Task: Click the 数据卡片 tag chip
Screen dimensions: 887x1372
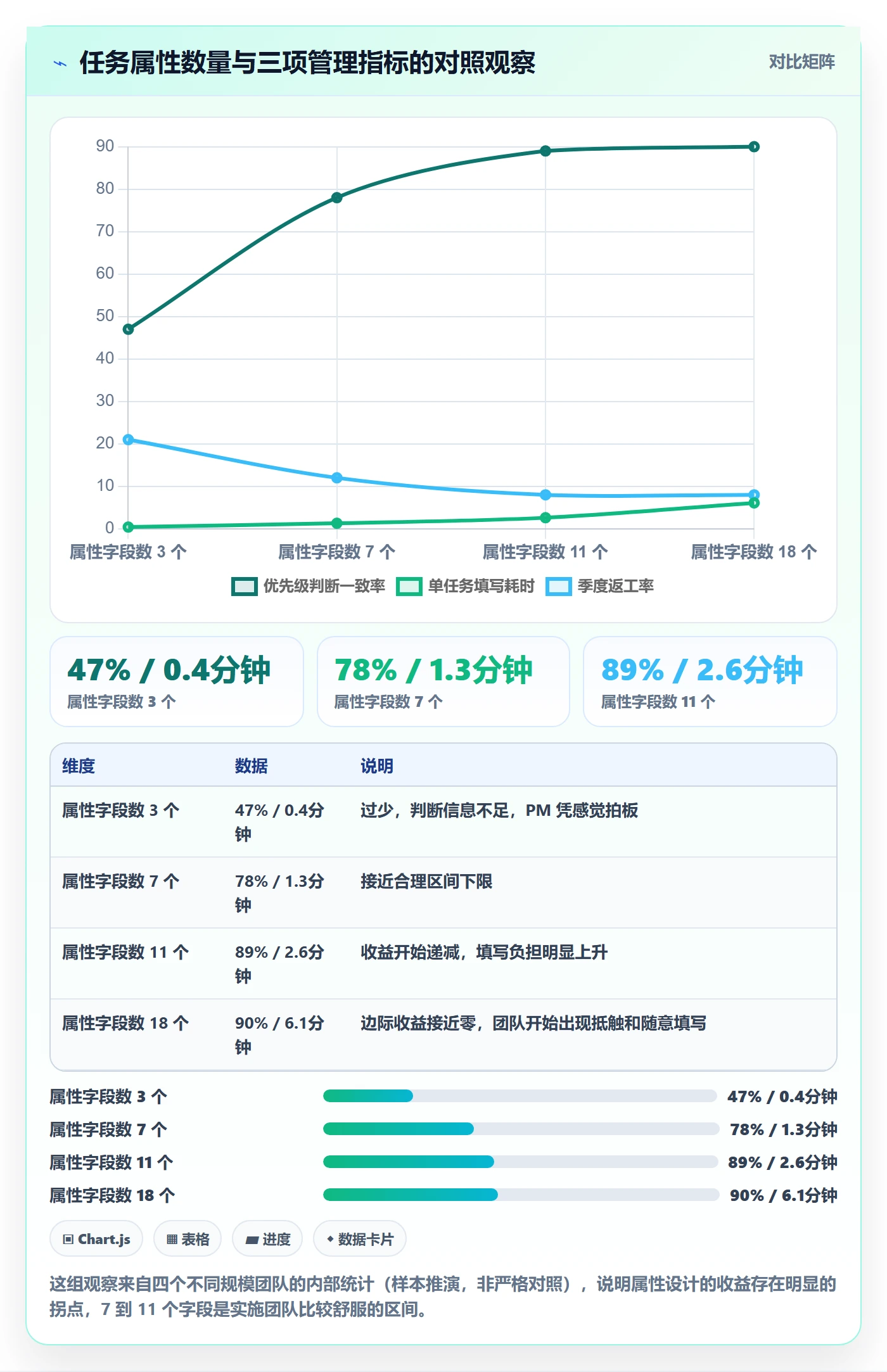Action: [360, 1239]
